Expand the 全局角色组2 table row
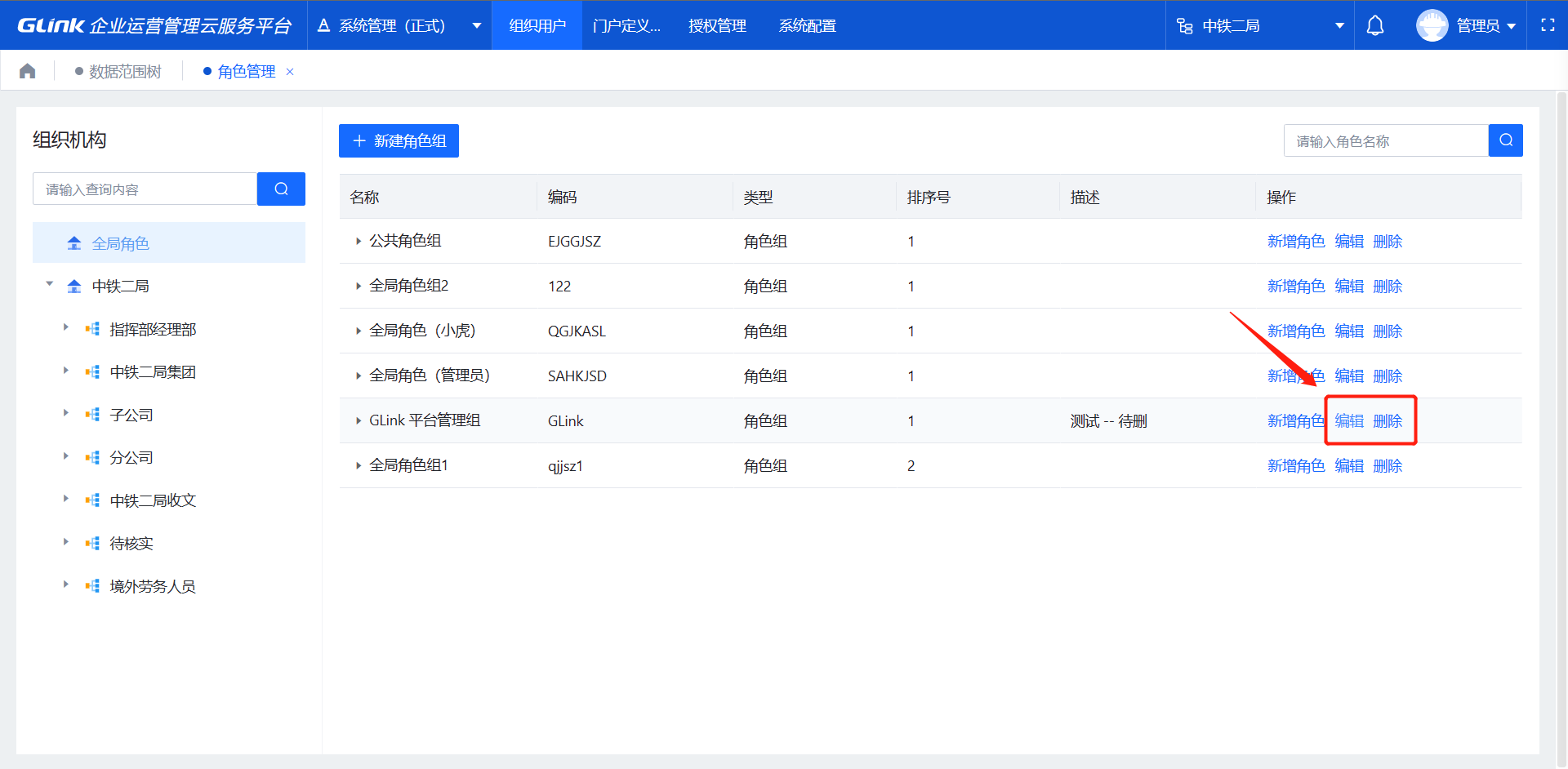This screenshot has width=1568, height=769. (358, 286)
